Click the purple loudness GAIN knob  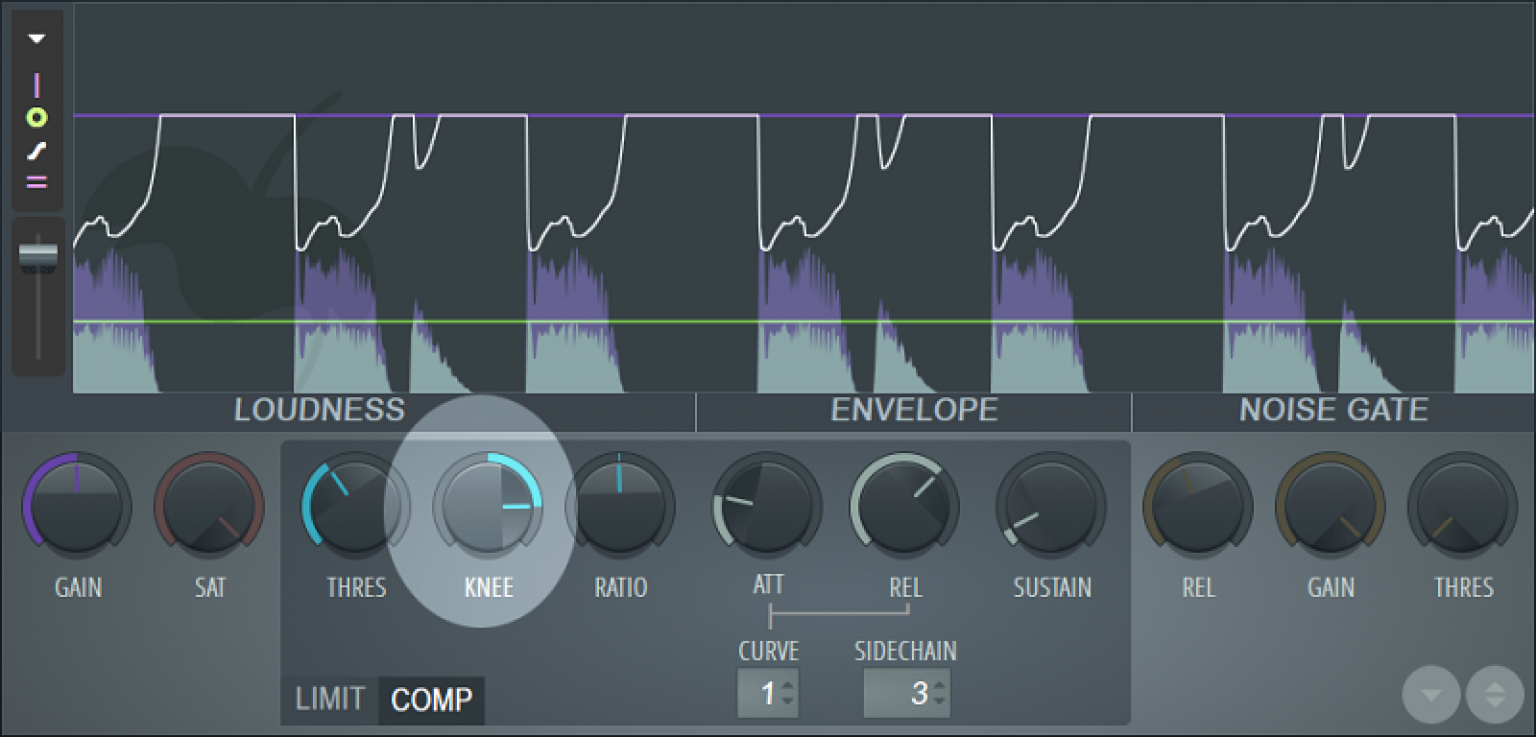tap(77, 505)
